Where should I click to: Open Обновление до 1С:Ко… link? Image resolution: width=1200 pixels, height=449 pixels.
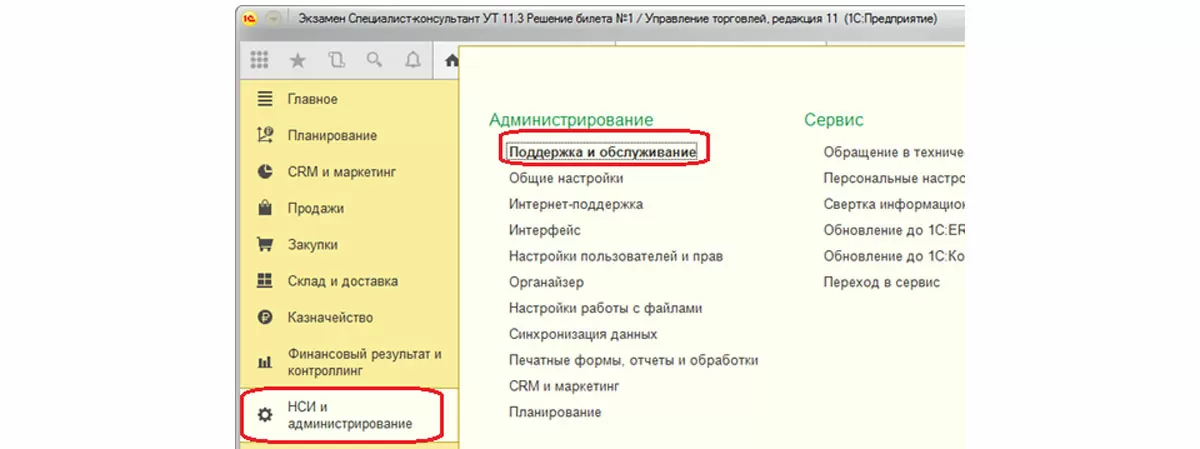pyautogui.click(x=893, y=256)
